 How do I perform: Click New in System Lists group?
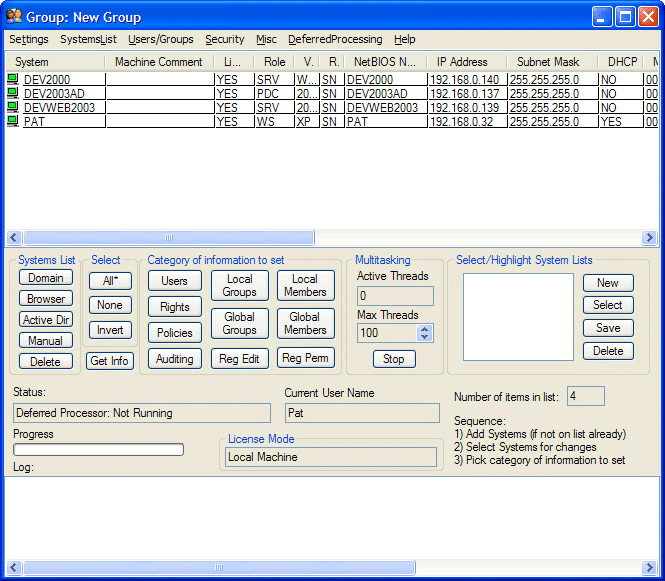[x=608, y=283]
